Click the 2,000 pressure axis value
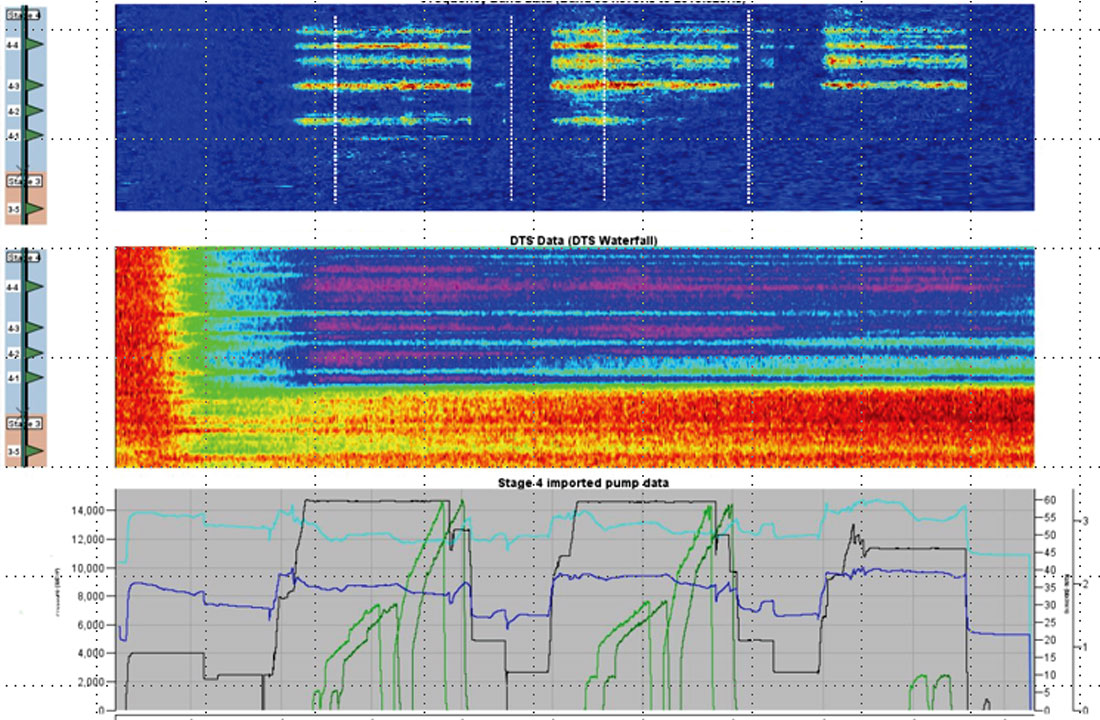 coord(90,682)
